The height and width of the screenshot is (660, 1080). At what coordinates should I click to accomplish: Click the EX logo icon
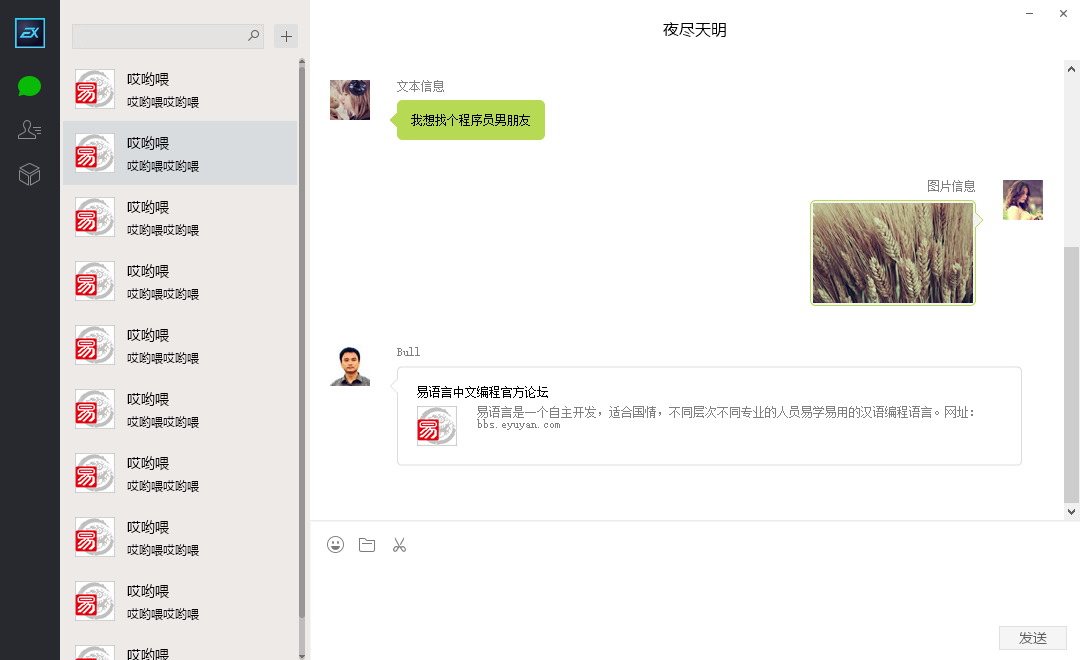[x=30, y=33]
